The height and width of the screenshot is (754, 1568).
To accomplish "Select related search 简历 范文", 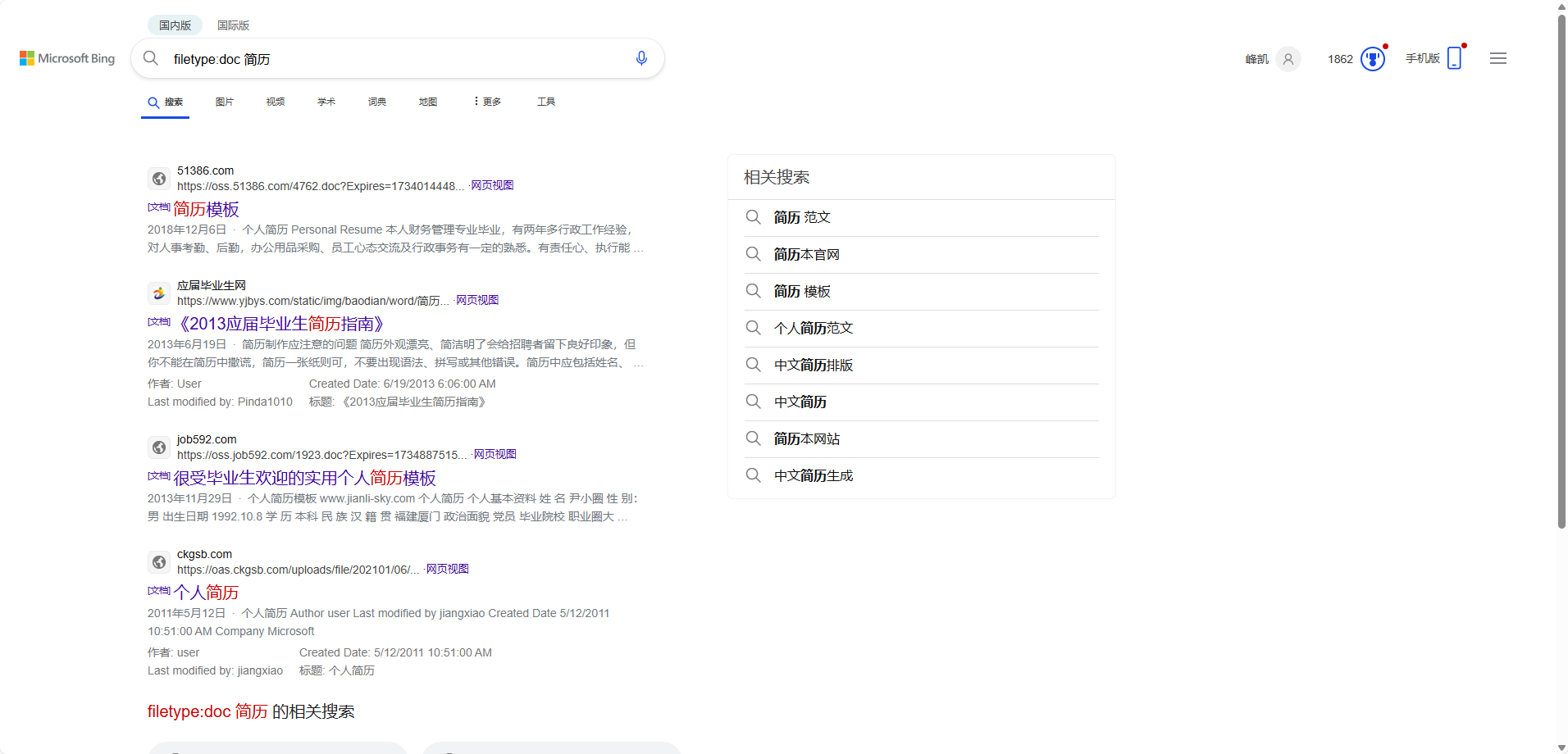I will (x=802, y=217).
